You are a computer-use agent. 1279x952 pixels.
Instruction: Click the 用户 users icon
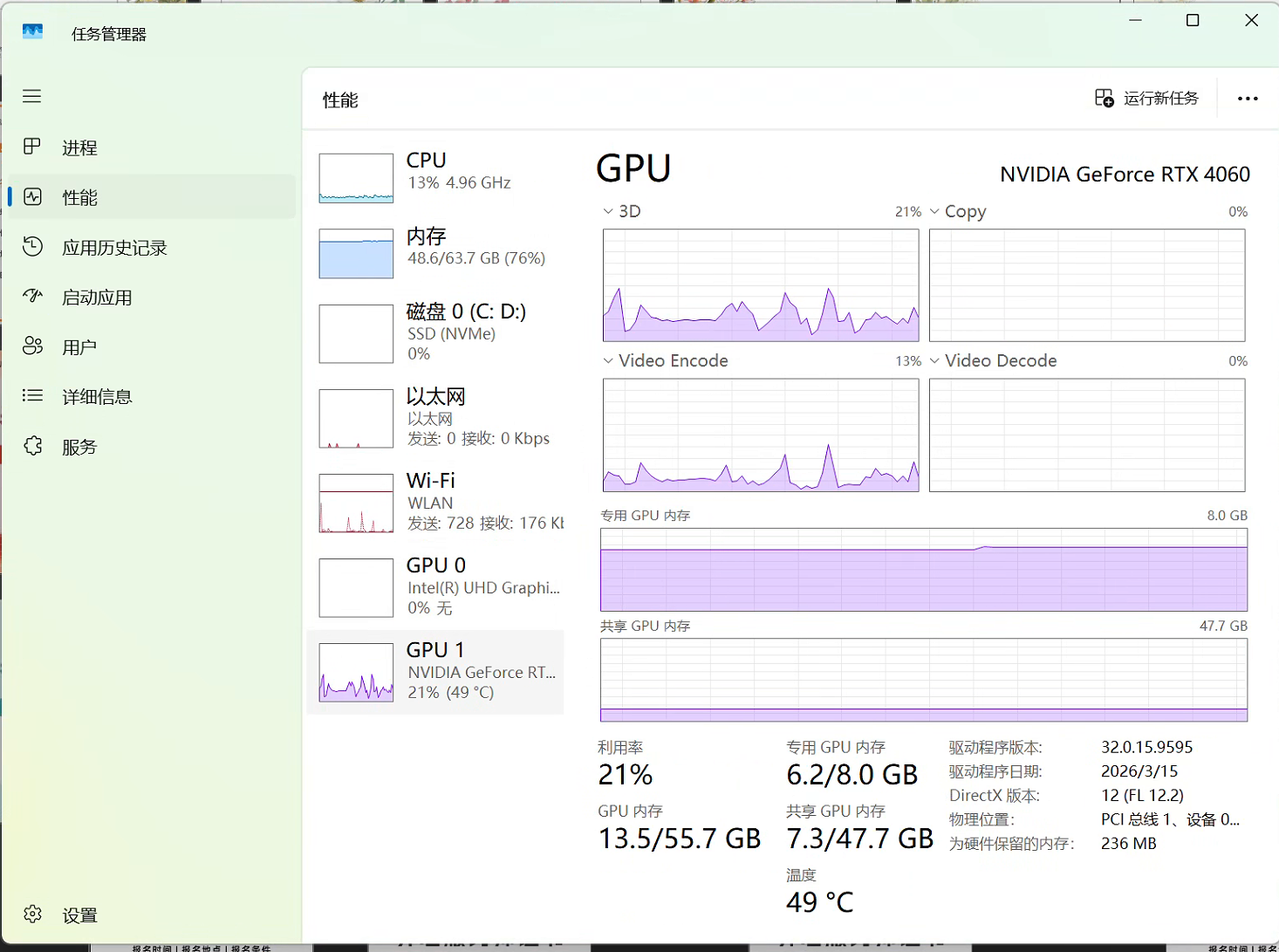32,346
